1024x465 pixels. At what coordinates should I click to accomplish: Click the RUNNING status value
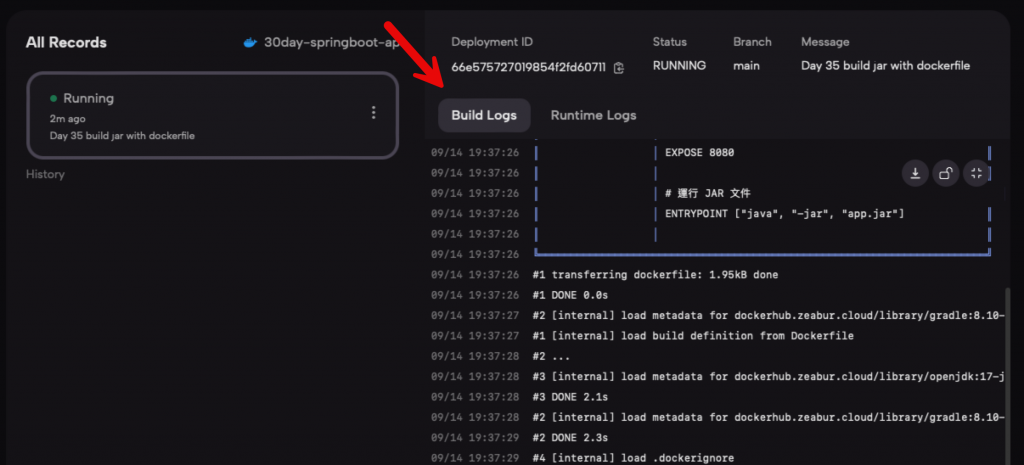click(679, 66)
